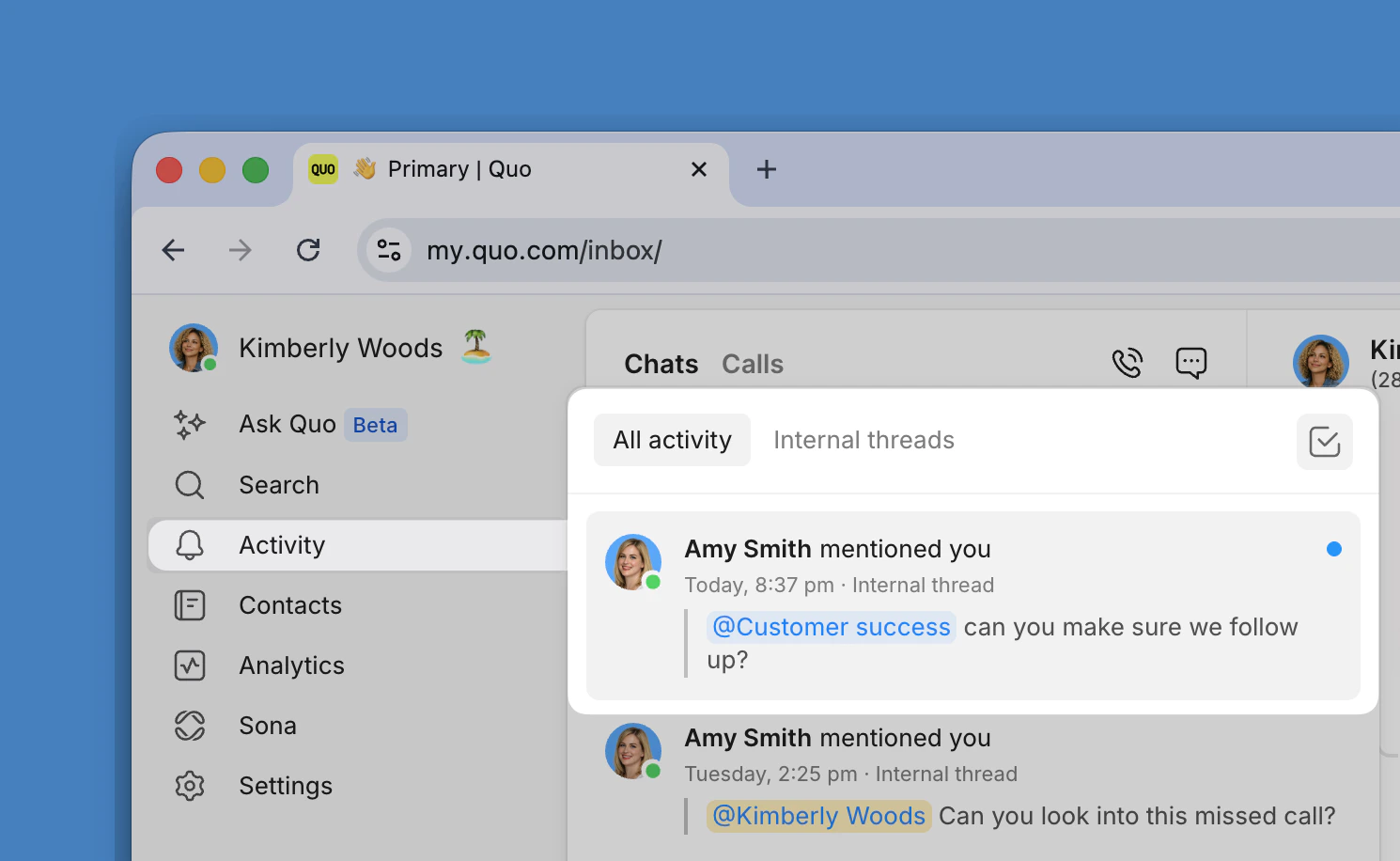Click the Search magnifier icon
Image resolution: width=1400 pixels, height=861 pixels.
(190, 485)
